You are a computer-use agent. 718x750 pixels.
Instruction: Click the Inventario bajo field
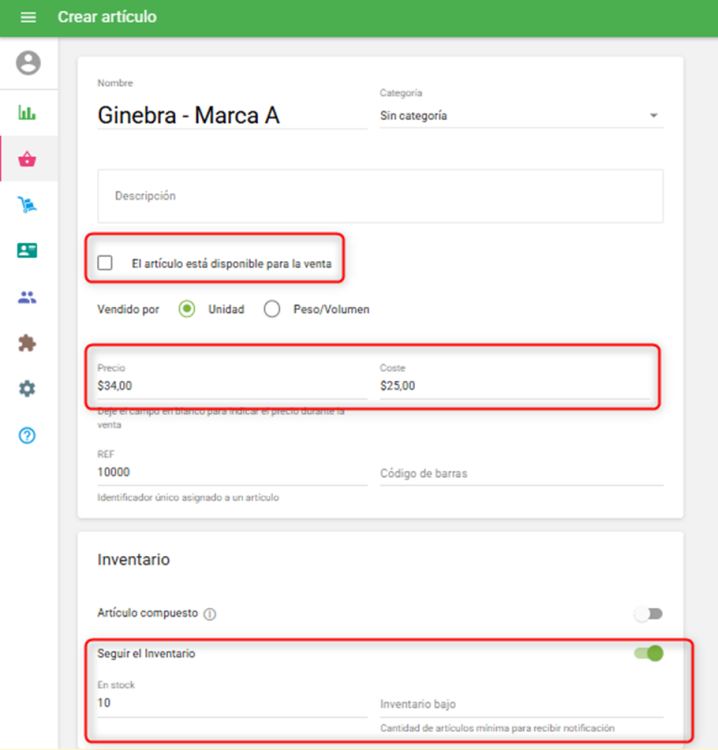pyautogui.click(x=521, y=704)
